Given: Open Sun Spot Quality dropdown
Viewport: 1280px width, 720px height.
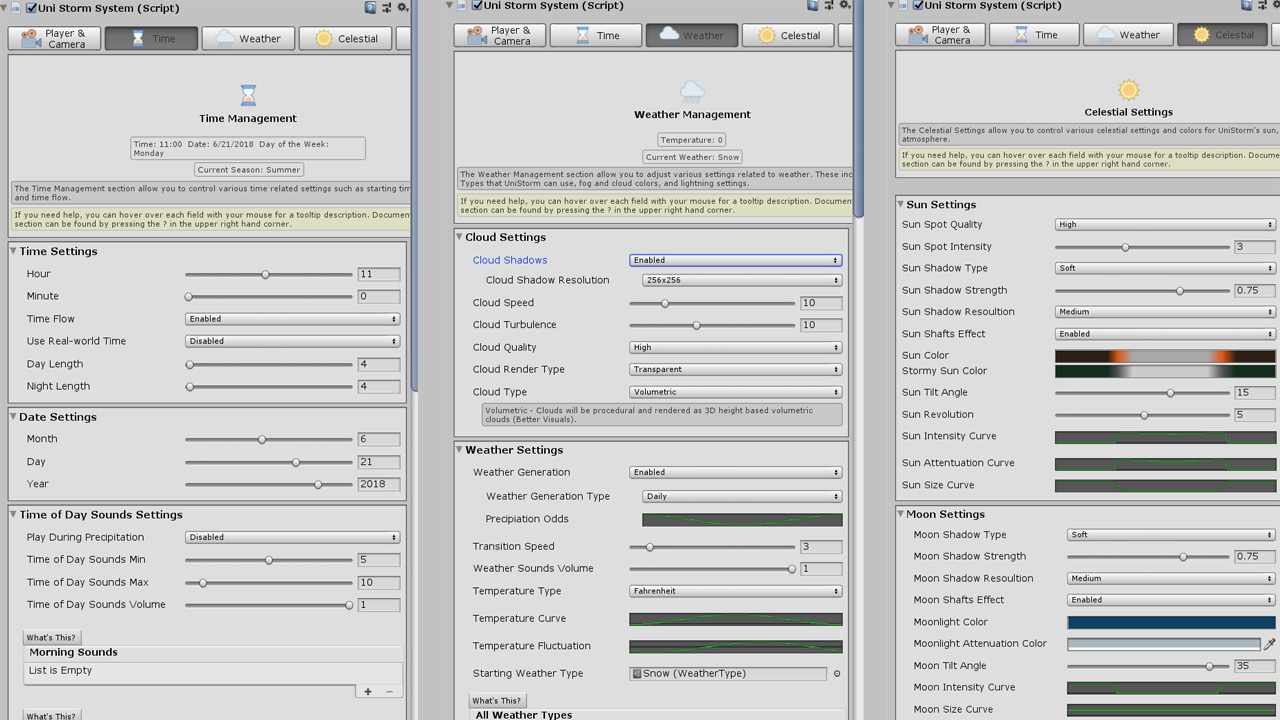Looking at the screenshot, I should [x=1166, y=225].
